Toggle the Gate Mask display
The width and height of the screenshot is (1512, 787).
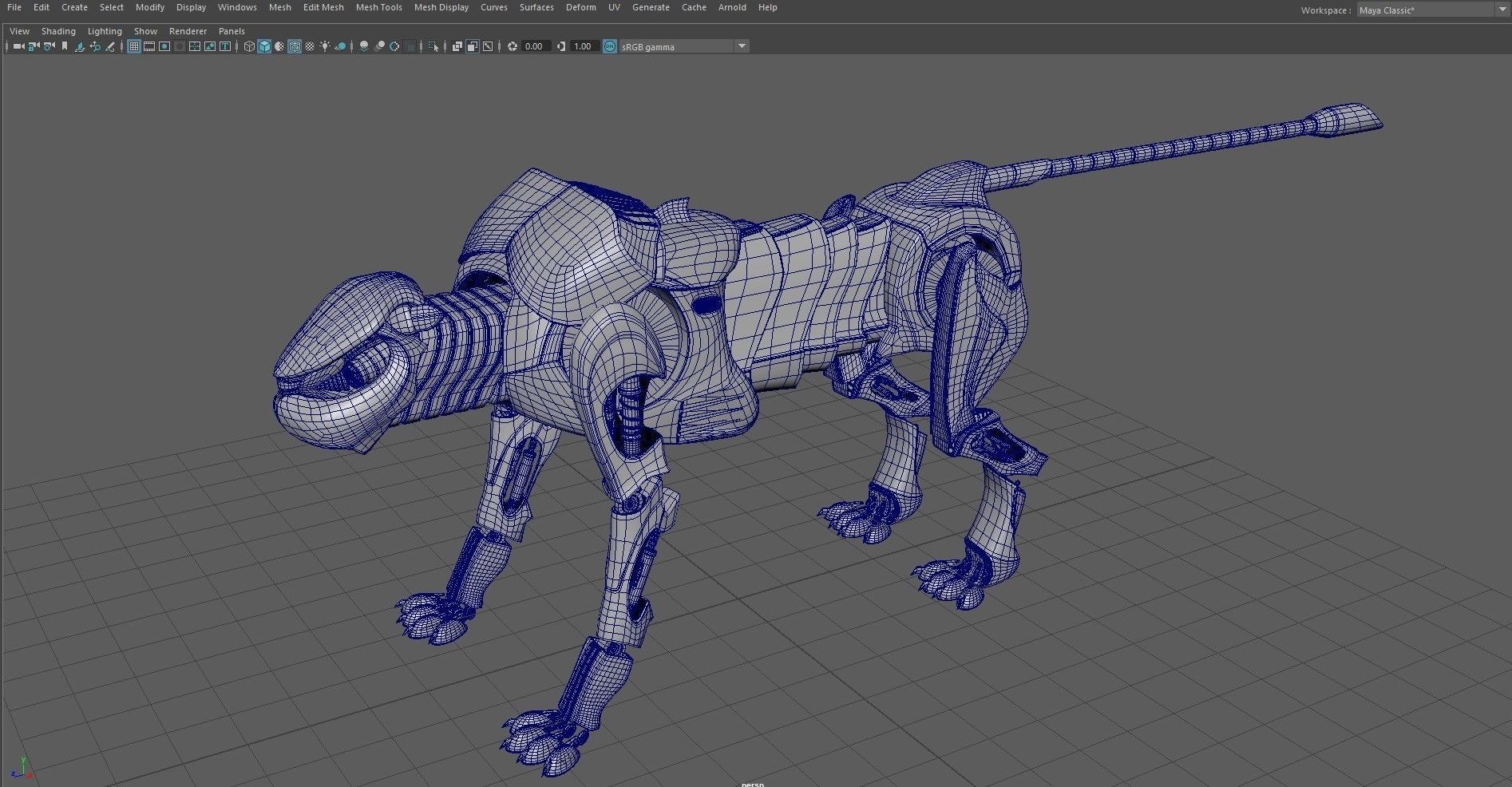click(180, 46)
